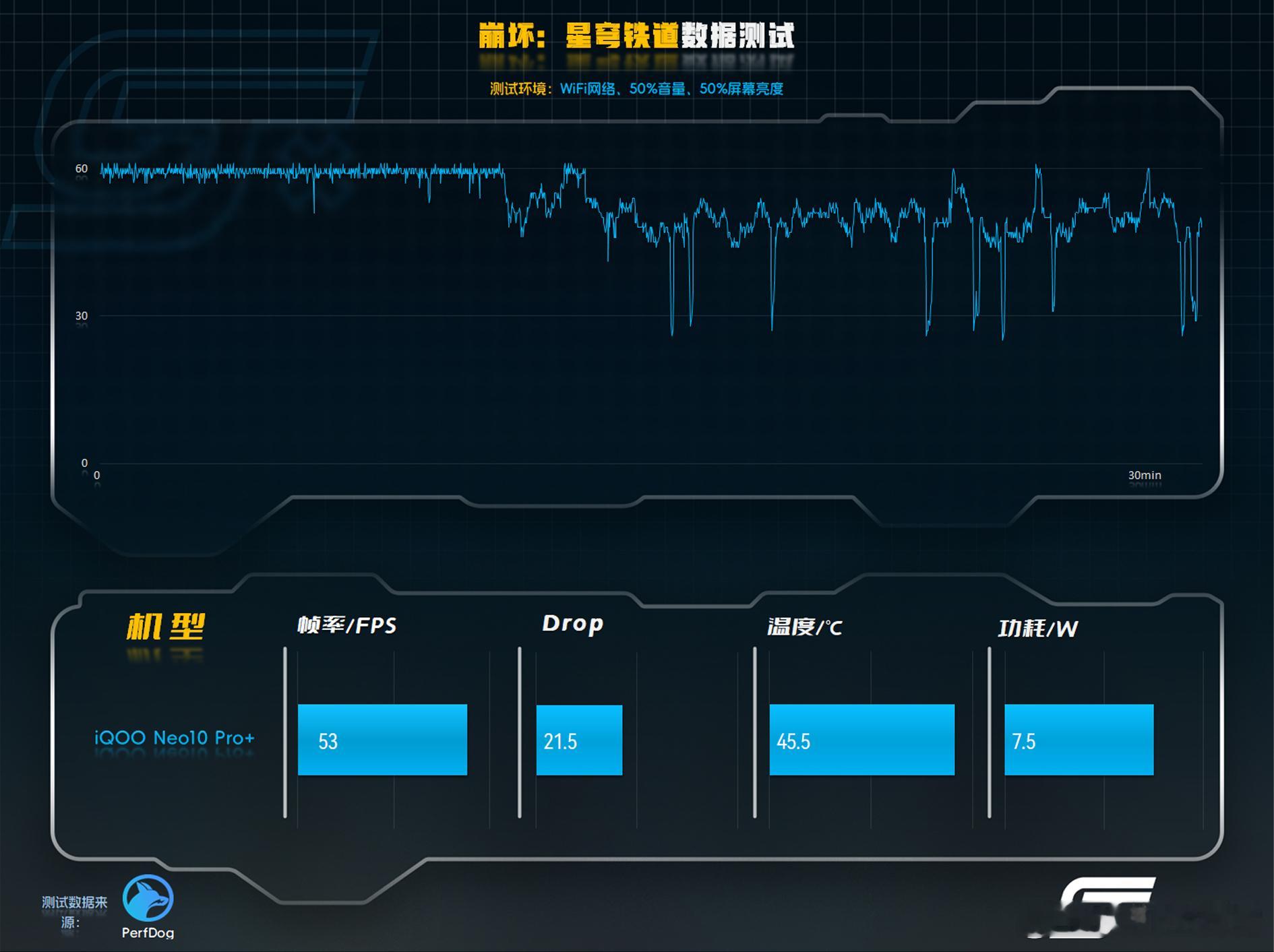
Task: Click the PerfDog text under the logo
Action: pos(148,933)
